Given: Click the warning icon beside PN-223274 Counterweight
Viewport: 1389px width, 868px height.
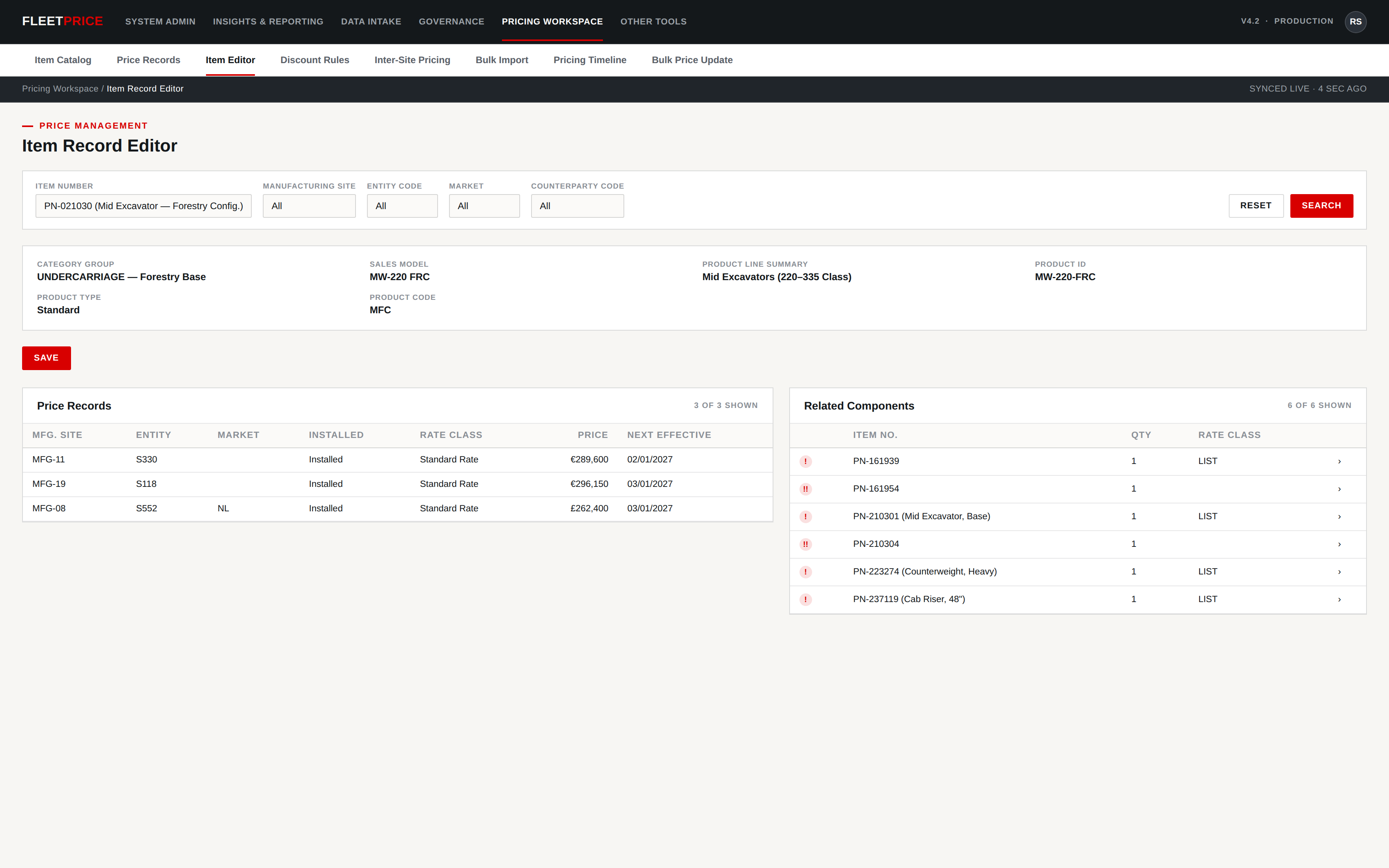Looking at the screenshot, I should pos(805,572).
